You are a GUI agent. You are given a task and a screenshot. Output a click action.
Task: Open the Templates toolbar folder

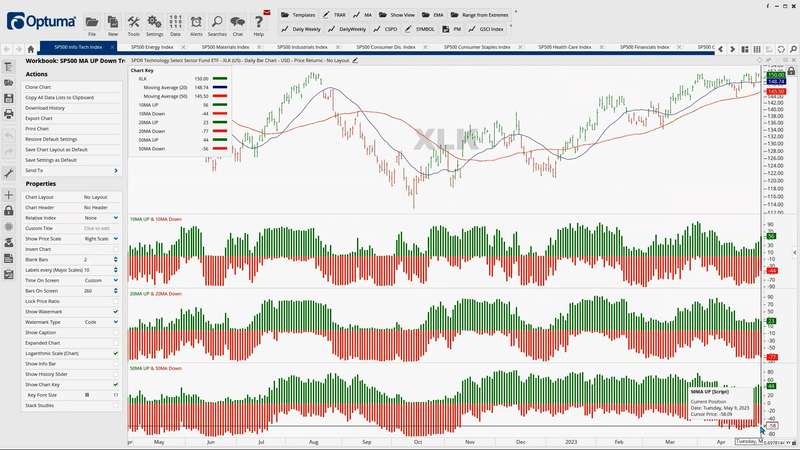tap(298, 15)
